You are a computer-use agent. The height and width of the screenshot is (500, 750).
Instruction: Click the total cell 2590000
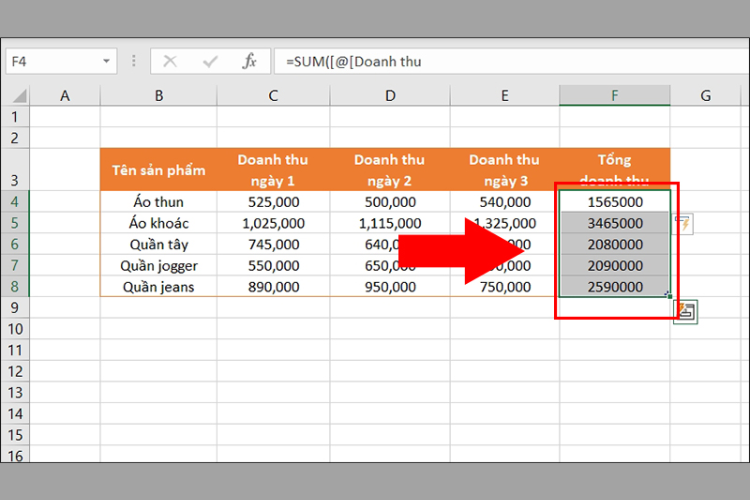[x=615, y=286]
